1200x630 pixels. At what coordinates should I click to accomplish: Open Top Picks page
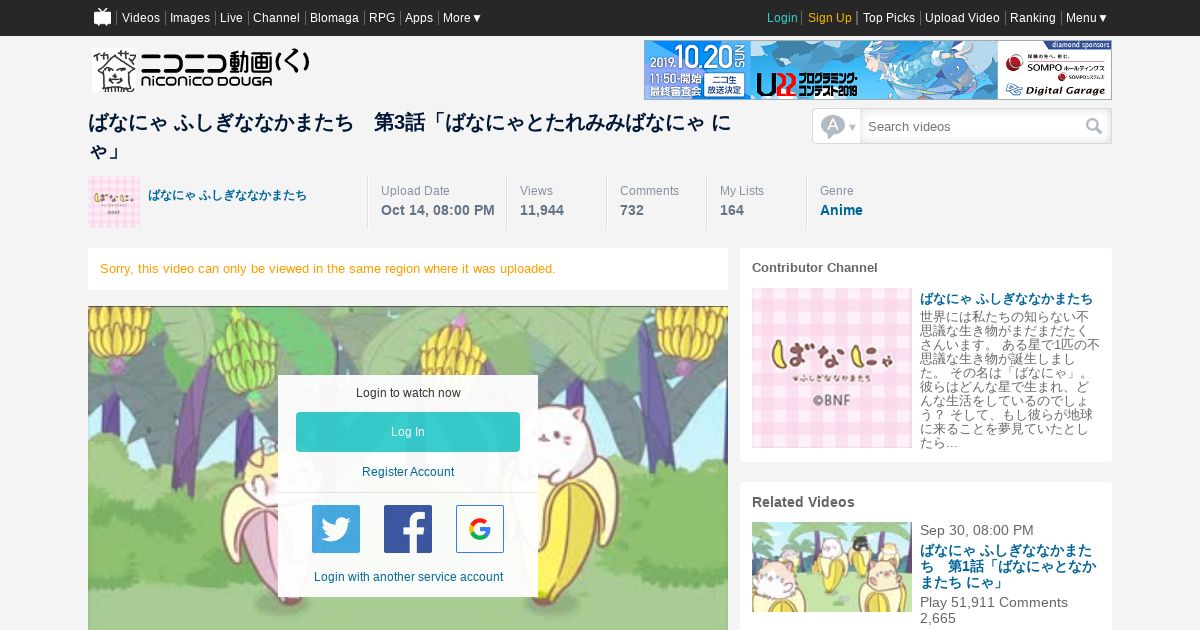(889, 18)
